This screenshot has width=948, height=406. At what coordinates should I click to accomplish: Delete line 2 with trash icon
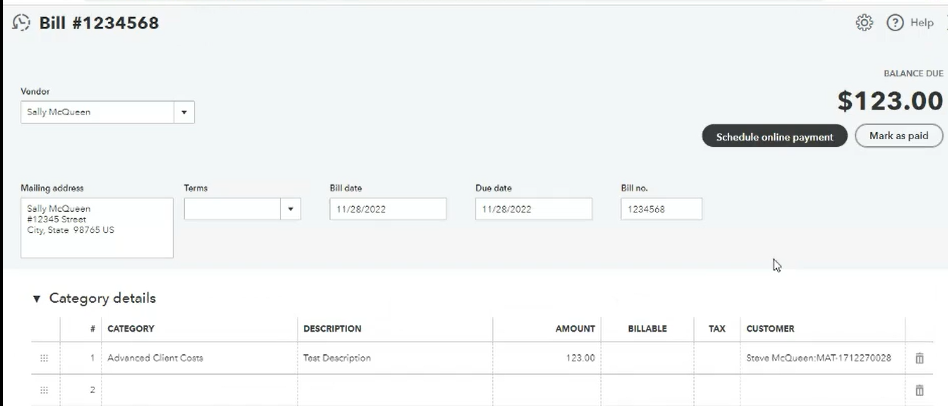pos(919,390)
